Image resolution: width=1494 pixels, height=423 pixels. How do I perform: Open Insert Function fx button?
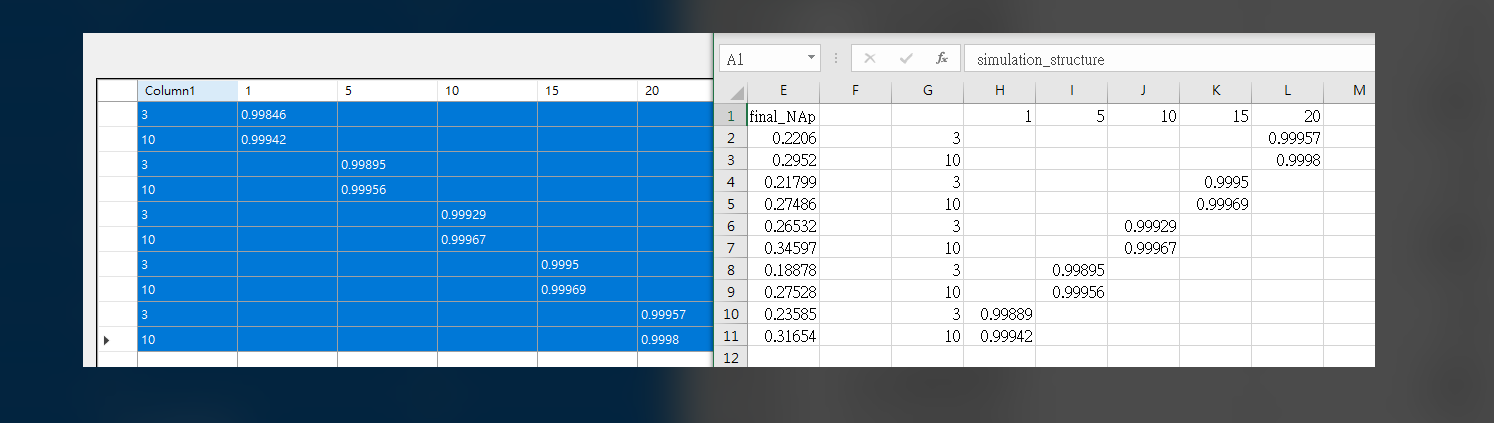point(941,59)
